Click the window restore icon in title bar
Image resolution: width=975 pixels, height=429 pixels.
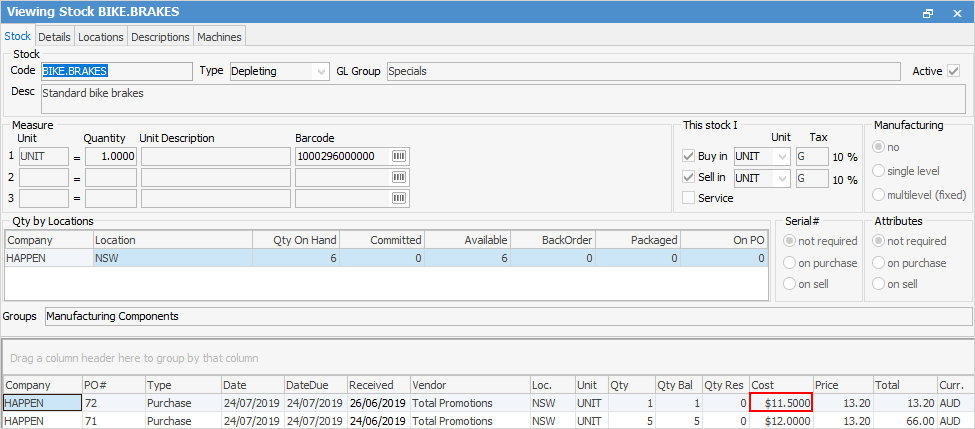coord(928,13)
